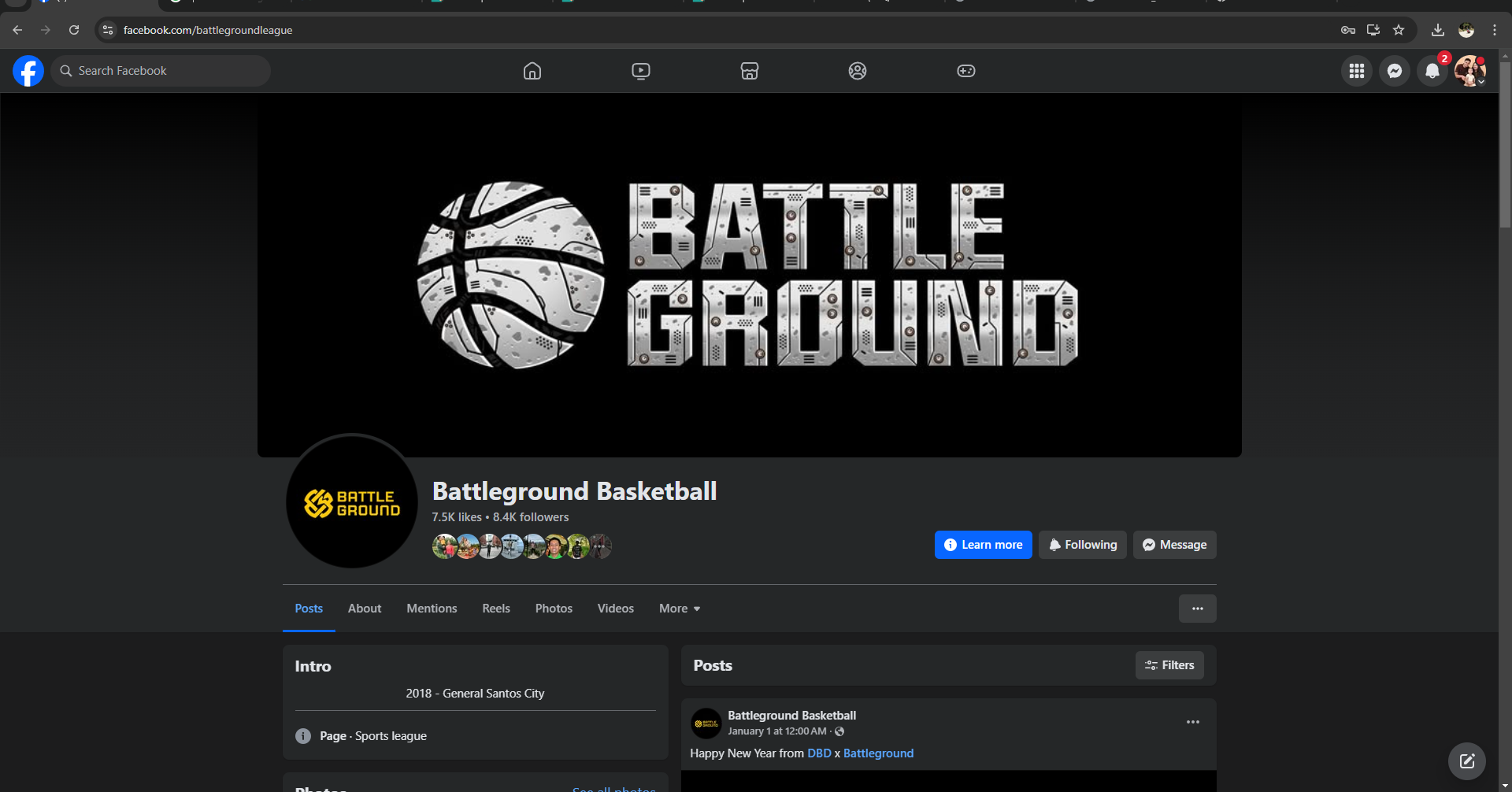Click the page vertical scrollbar thumb
The height and width of the screenshot is (792, 1512).
click(x=1505, y=146)
